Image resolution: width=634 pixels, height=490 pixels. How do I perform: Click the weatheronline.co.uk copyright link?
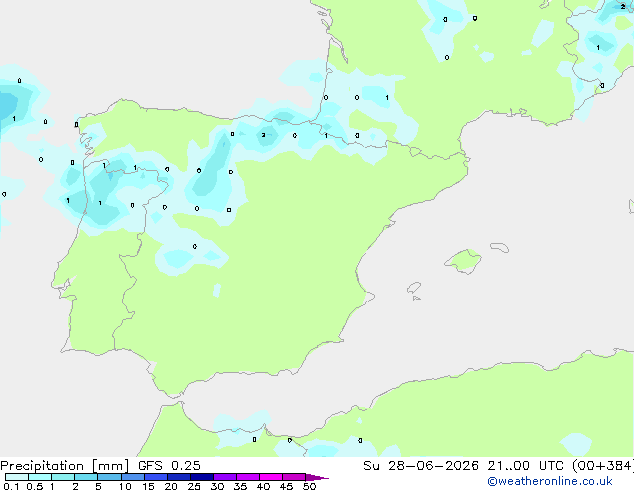550,481
